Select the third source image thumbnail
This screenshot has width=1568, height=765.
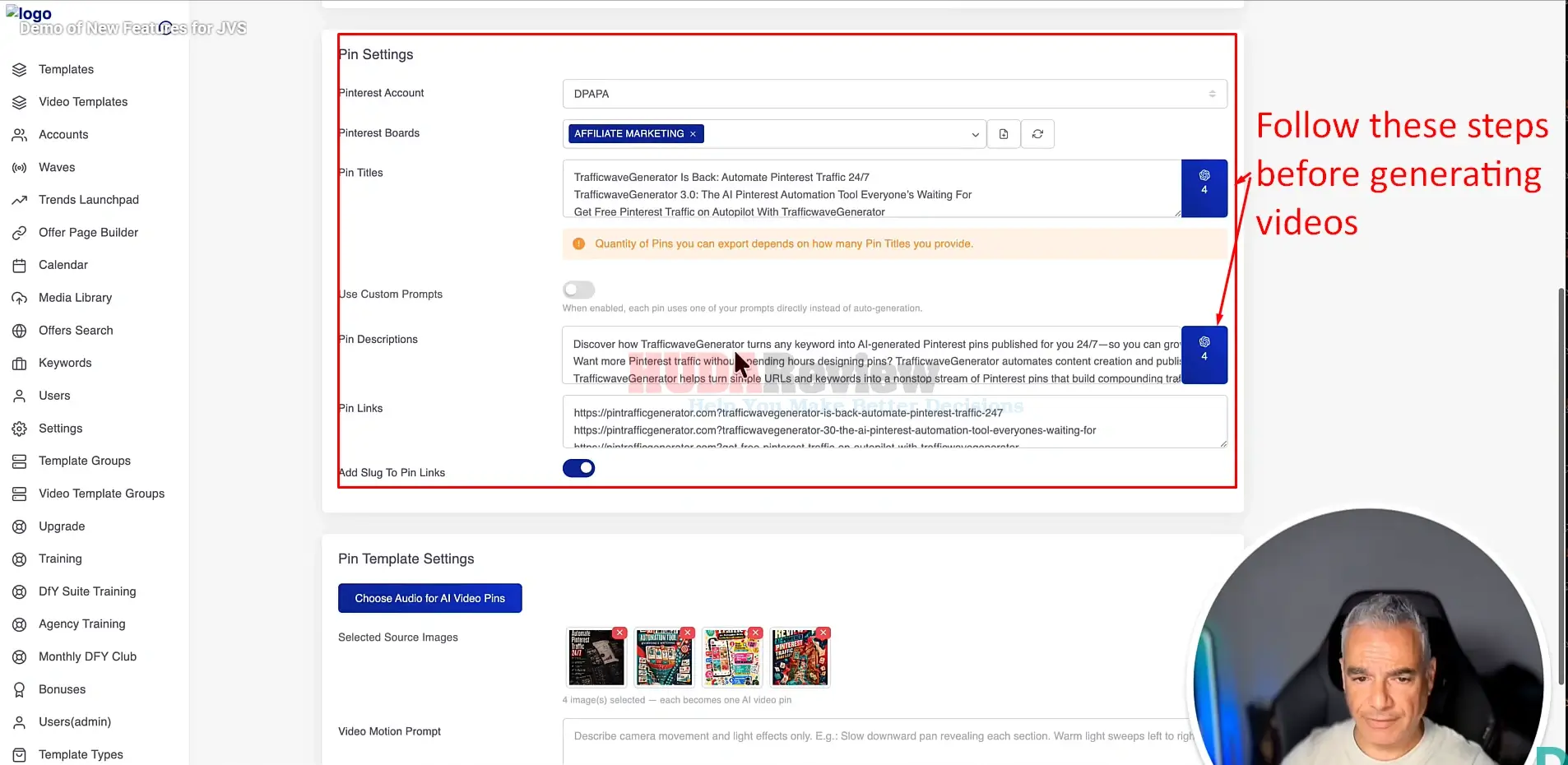(x=732, y=658)
